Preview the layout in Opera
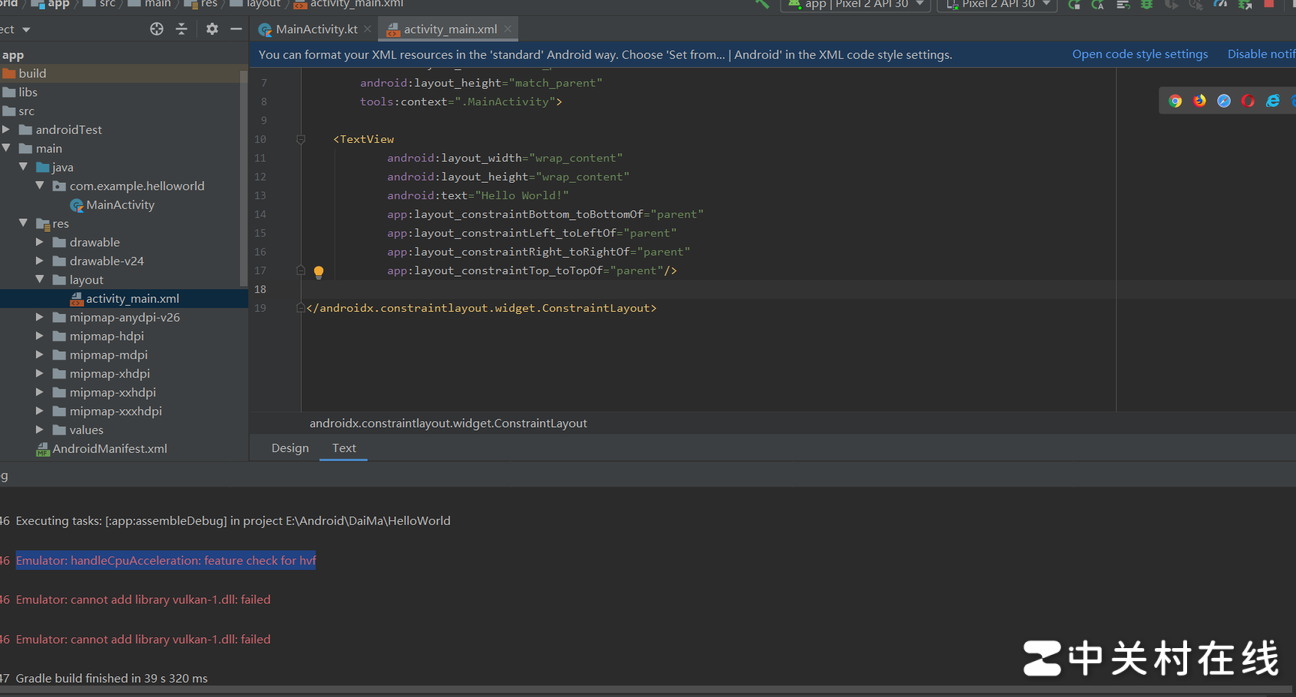 pyautogui.click(x=1246, y=100)
